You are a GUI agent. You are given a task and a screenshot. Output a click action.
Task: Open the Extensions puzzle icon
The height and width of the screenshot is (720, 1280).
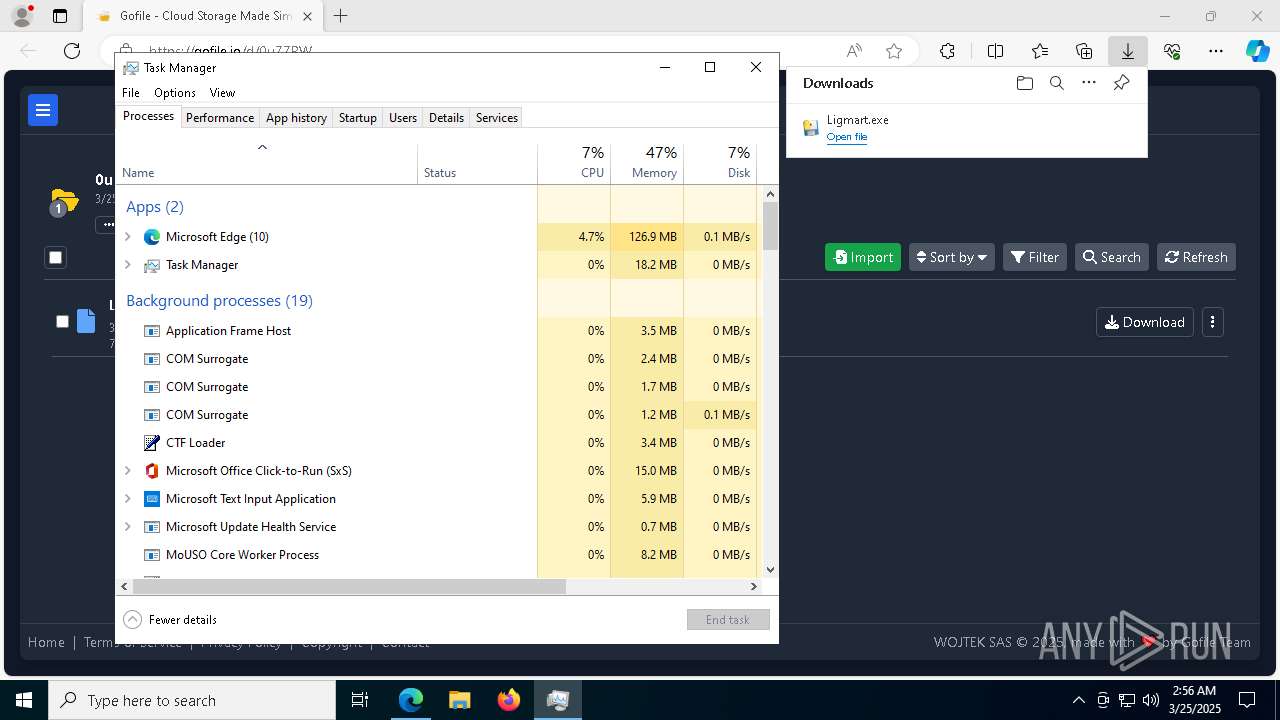[947, 51]
